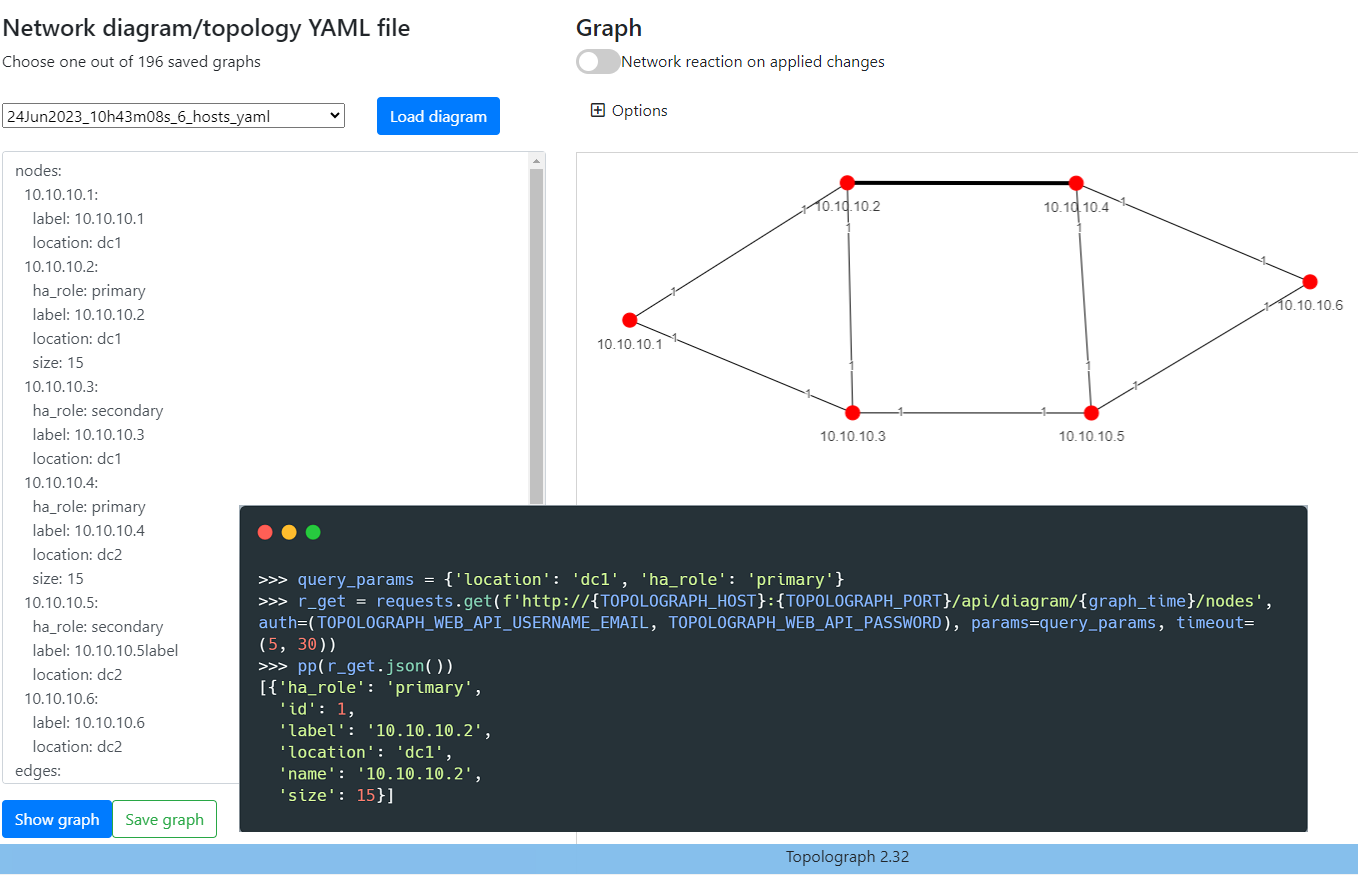Viewport: 1358px width, 875px height.
Task: Click the green dot in code window
Action: [313, 532]
